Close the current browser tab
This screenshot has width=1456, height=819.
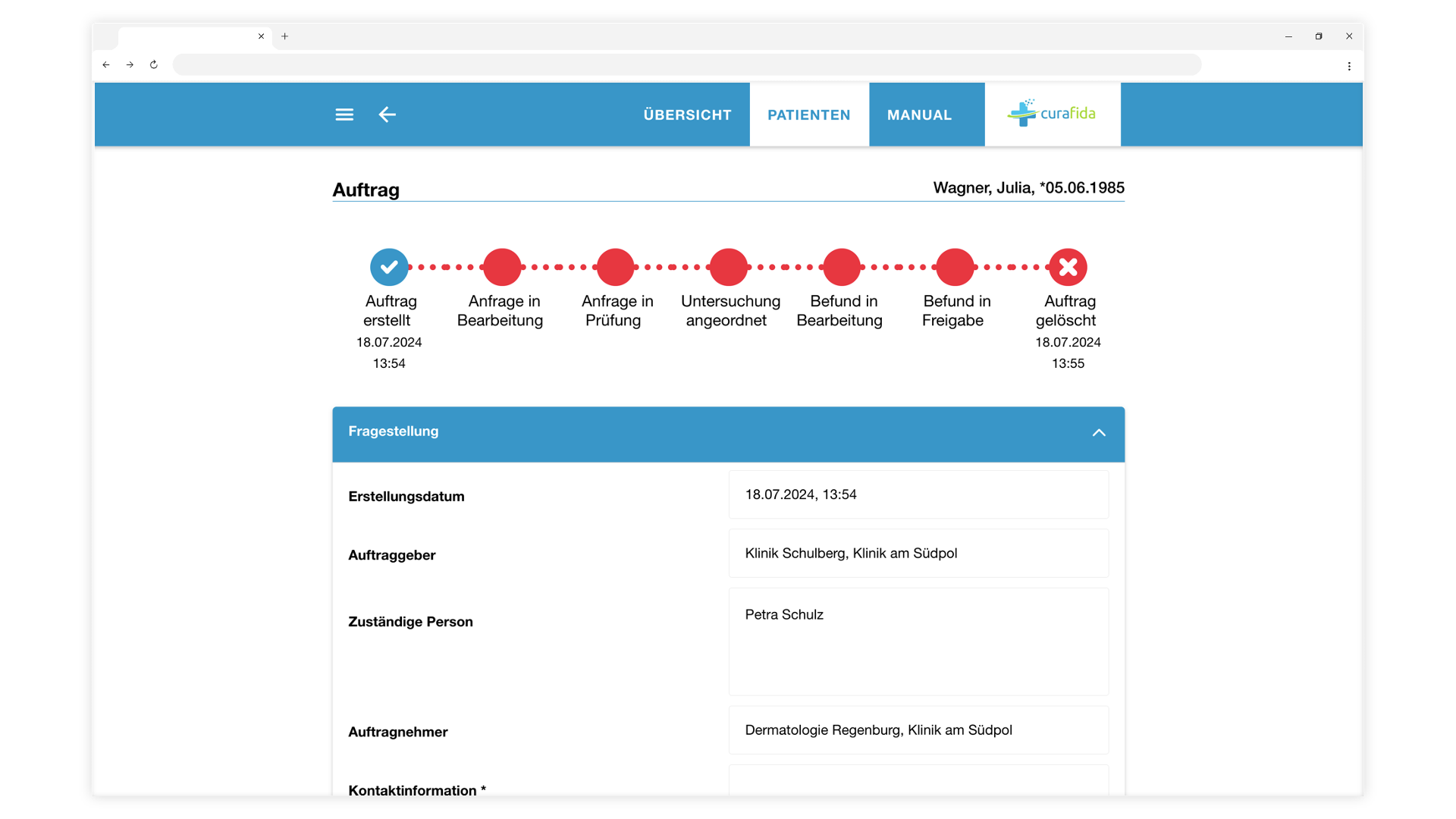click(261, 36)
